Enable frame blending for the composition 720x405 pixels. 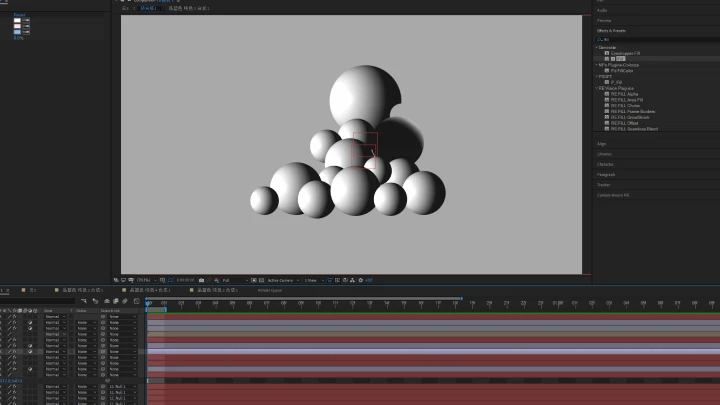(116, 301)
